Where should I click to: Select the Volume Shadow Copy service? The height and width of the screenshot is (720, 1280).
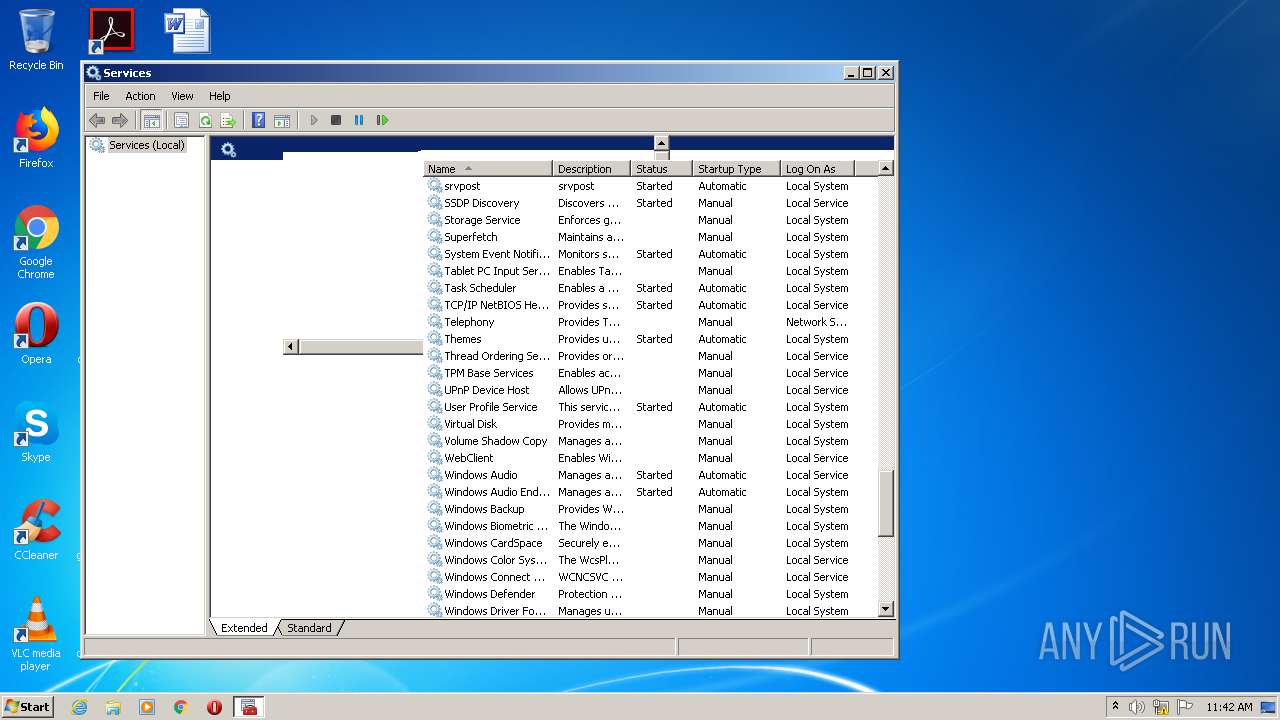[650, 441]
